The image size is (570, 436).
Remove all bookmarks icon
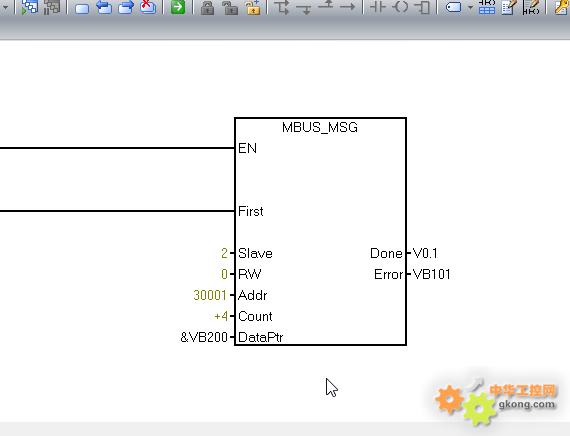(x=148, y=7)
